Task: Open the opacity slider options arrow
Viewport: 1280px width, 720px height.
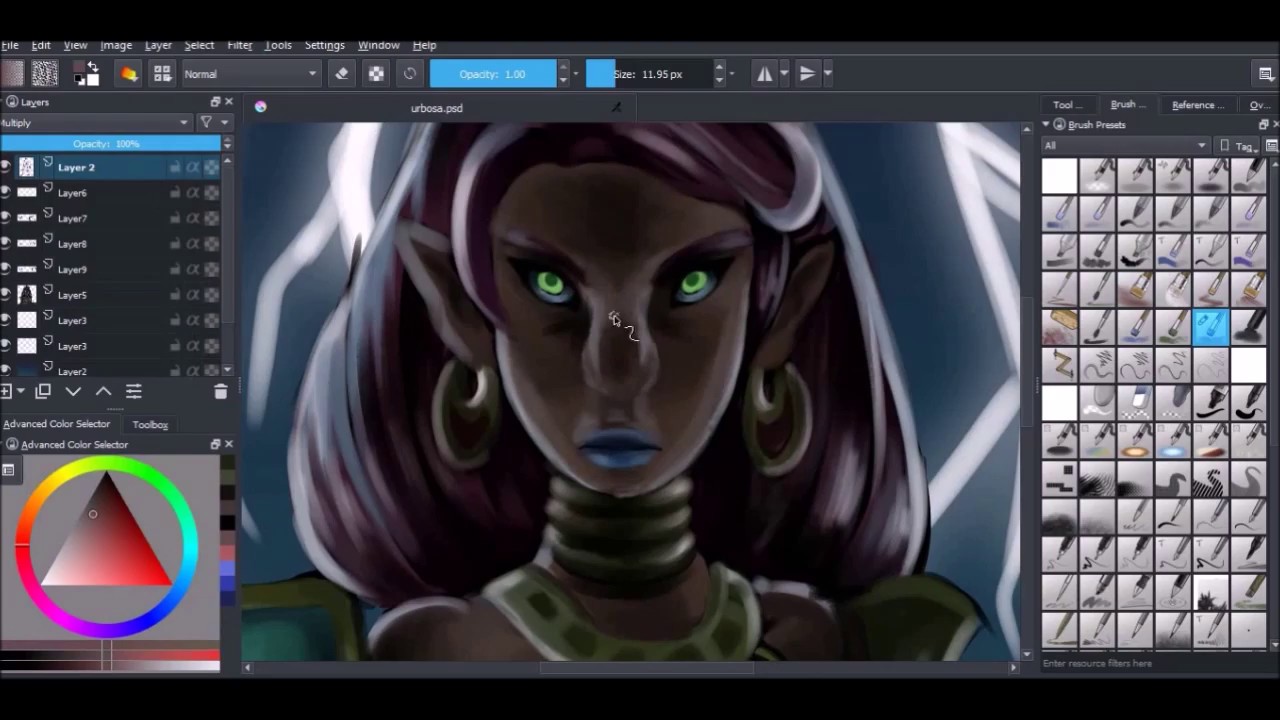Action: click(x=575, y=73)
